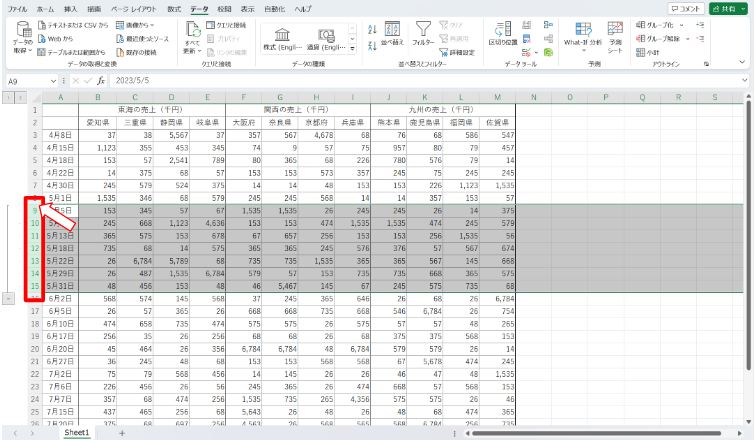Open the ファイル menu

pos(17,9)
